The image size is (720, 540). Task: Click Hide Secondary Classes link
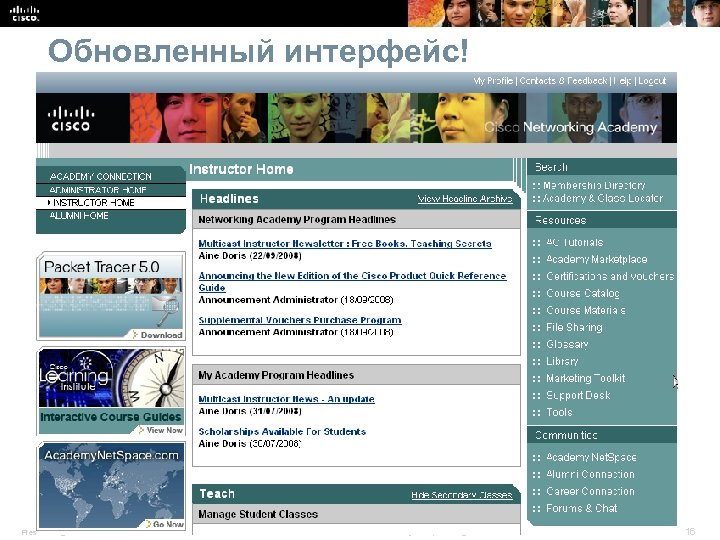pyautogui.click(x=461, y=495)
